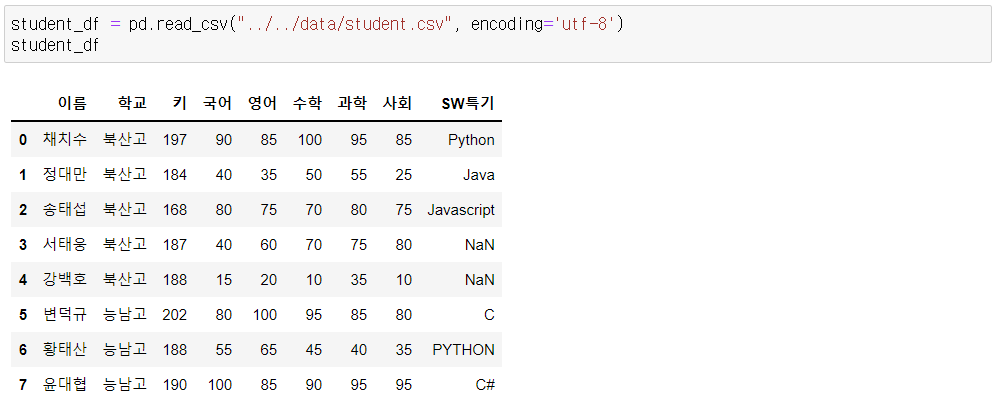Click row index 5
The image size is (1005, 415).
pos(23,314)
